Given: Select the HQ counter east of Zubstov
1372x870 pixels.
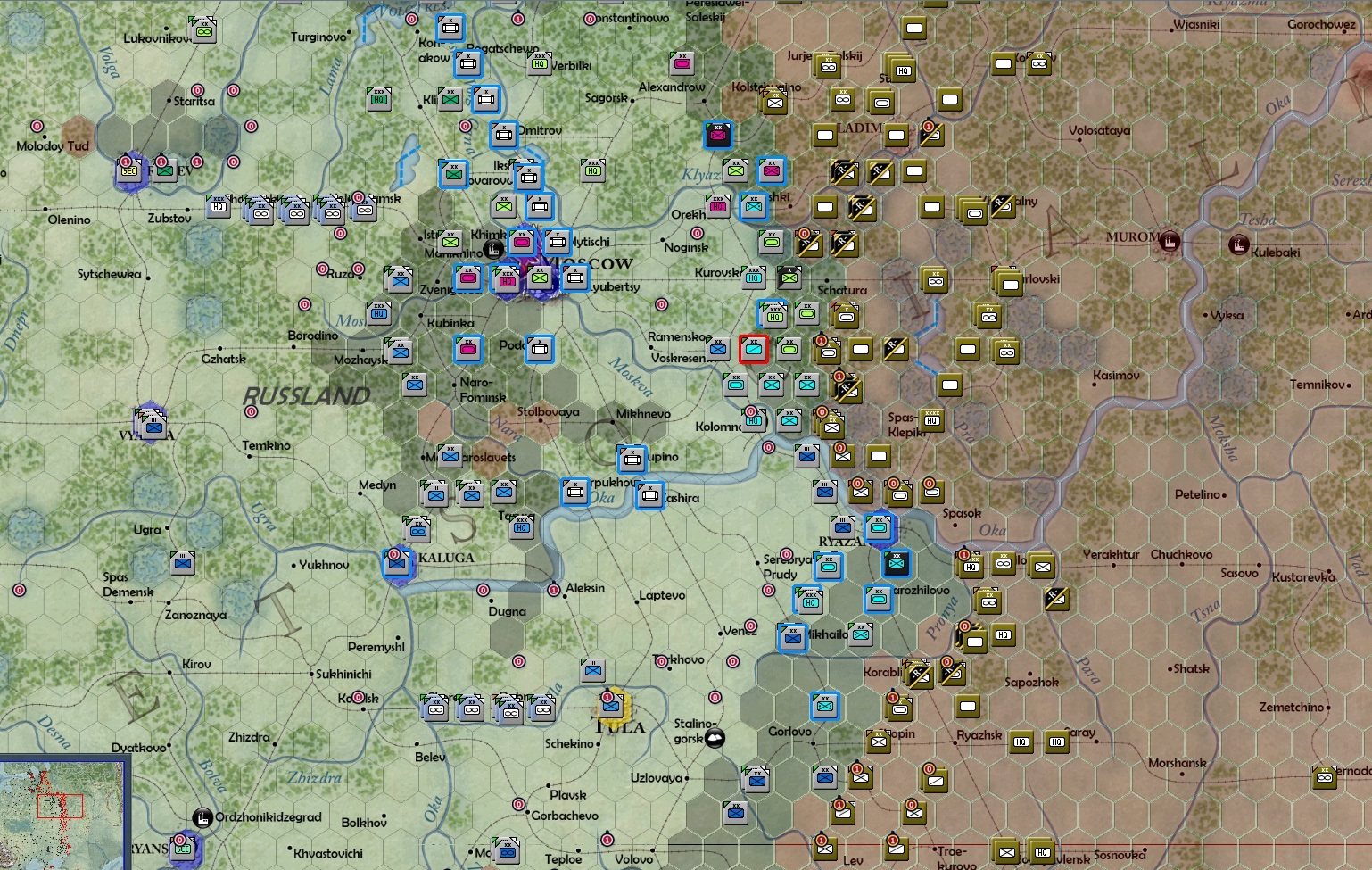Looking at the screenshot, I should pyautogui.click(x=219, y=206).
